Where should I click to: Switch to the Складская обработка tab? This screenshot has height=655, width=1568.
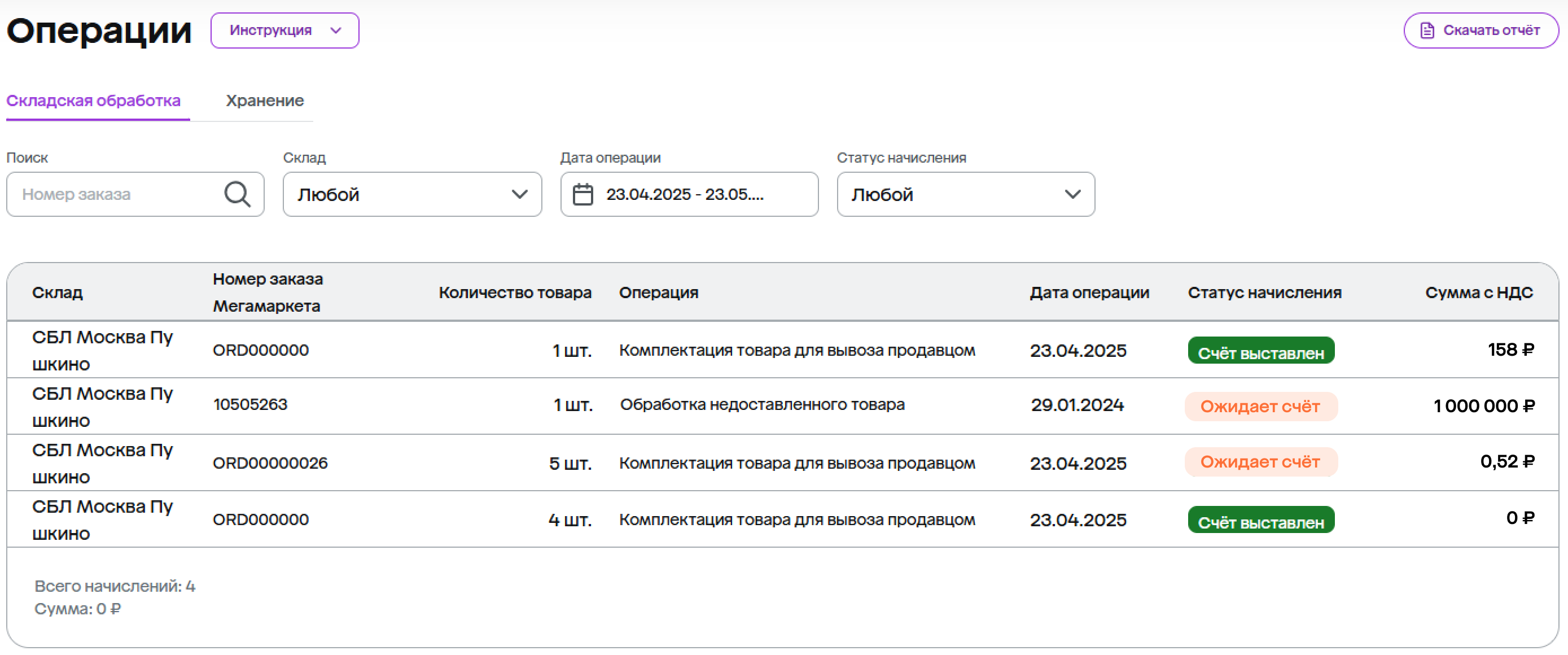pos(94,101)
